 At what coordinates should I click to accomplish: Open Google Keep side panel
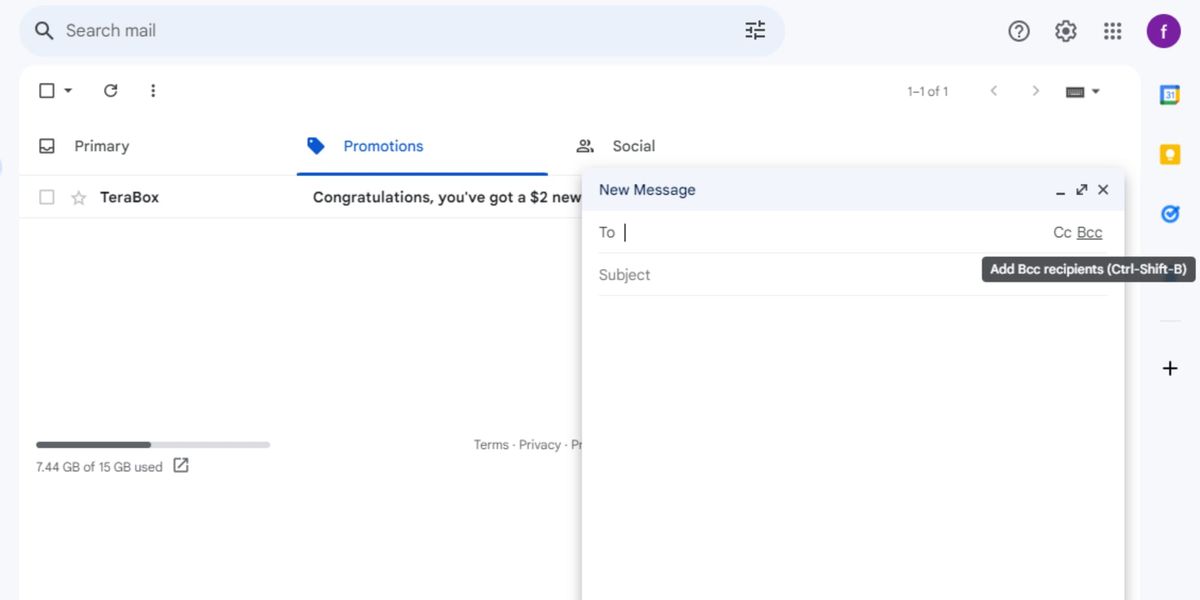(x=1169, y=153)
